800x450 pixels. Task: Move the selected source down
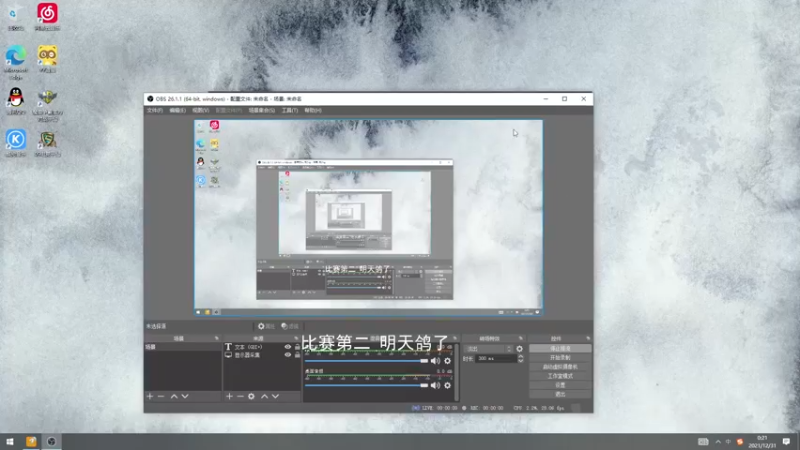(x=276, y=396)
